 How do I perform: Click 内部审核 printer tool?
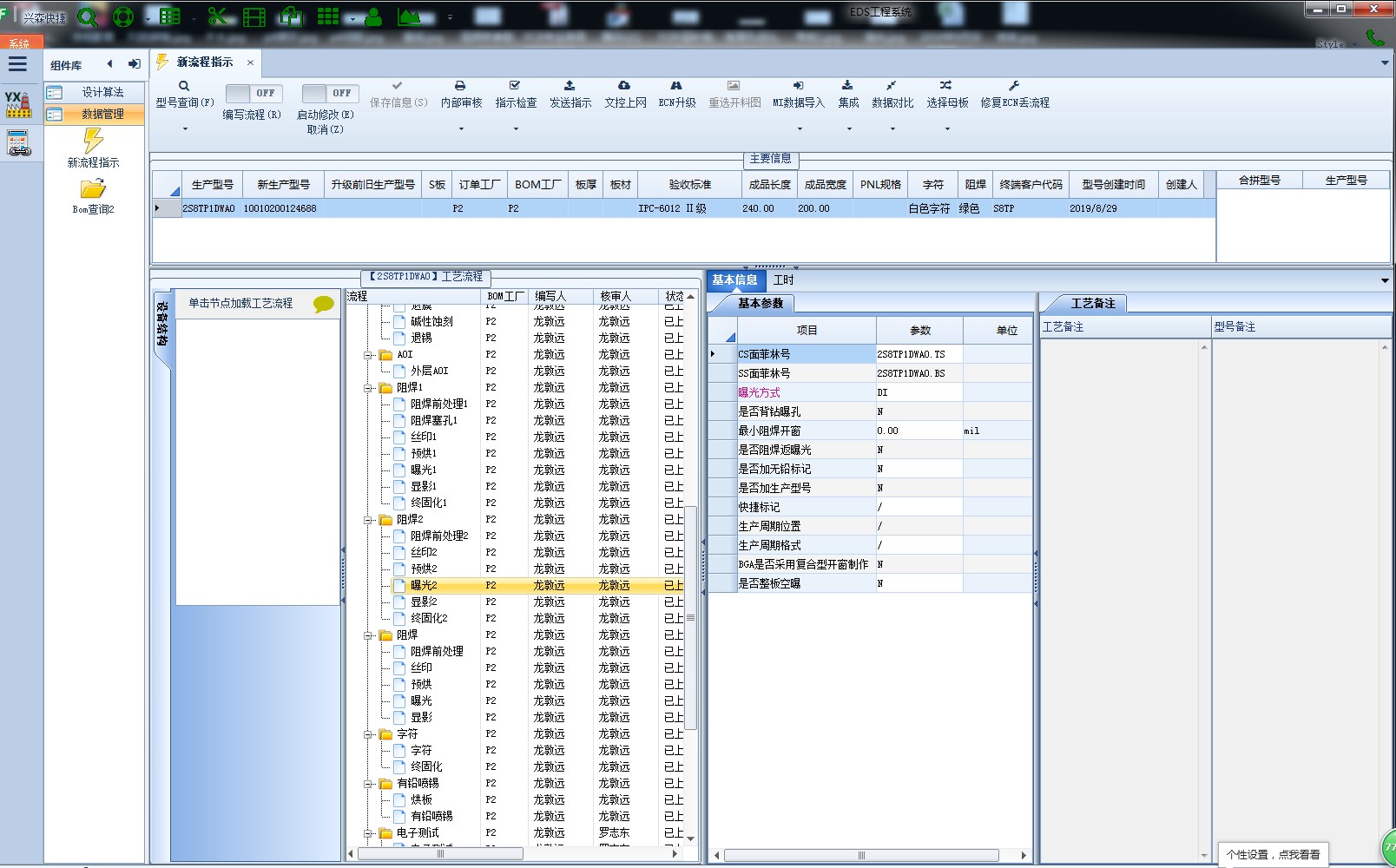click(461, 95)
